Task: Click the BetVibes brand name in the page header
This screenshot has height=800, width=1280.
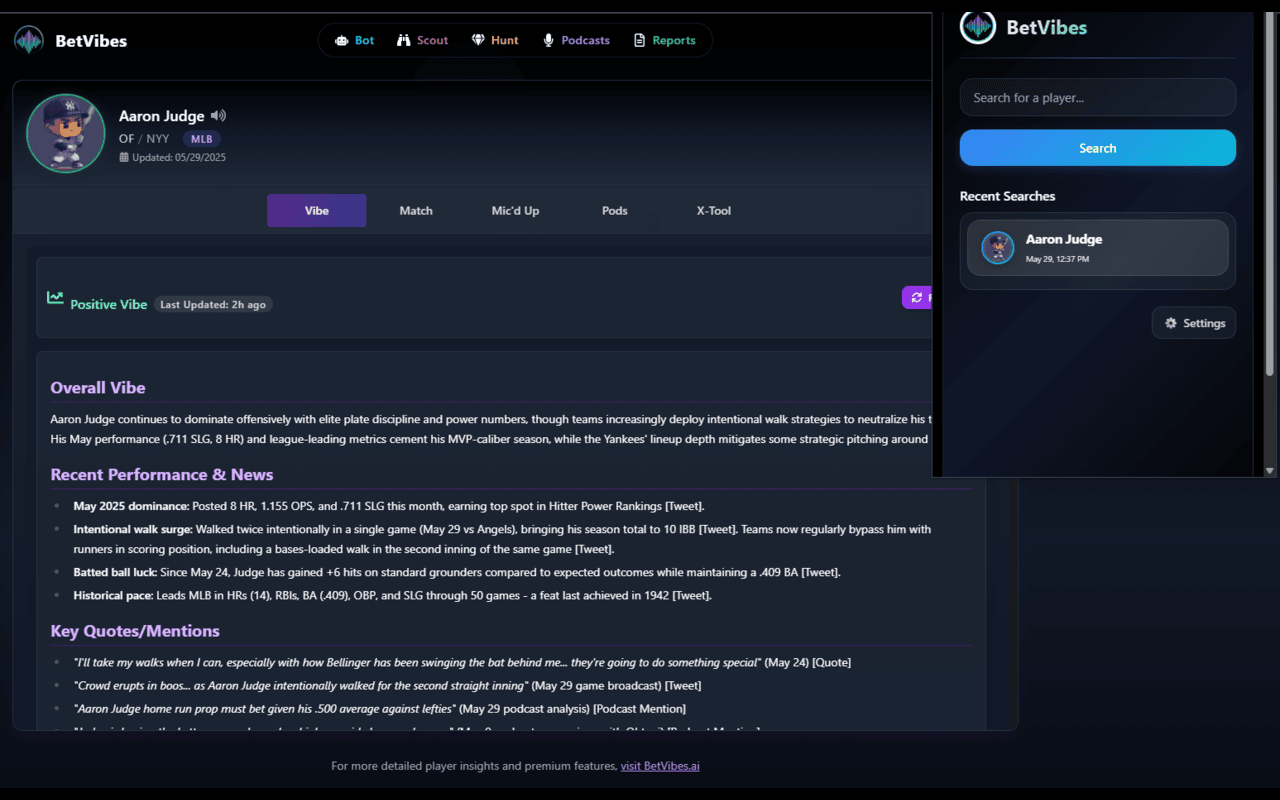Action: point(91,41)
